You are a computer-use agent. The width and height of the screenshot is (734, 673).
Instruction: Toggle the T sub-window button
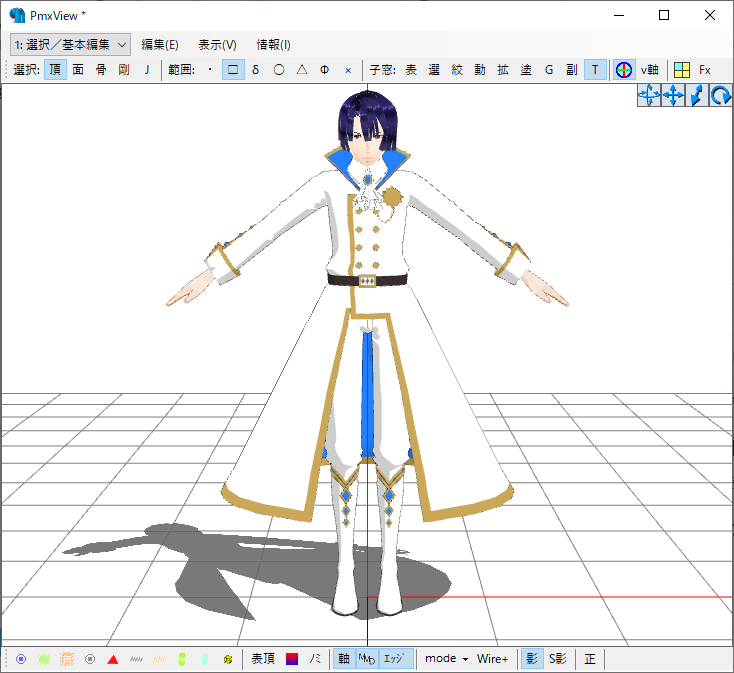tap(595, 70)
